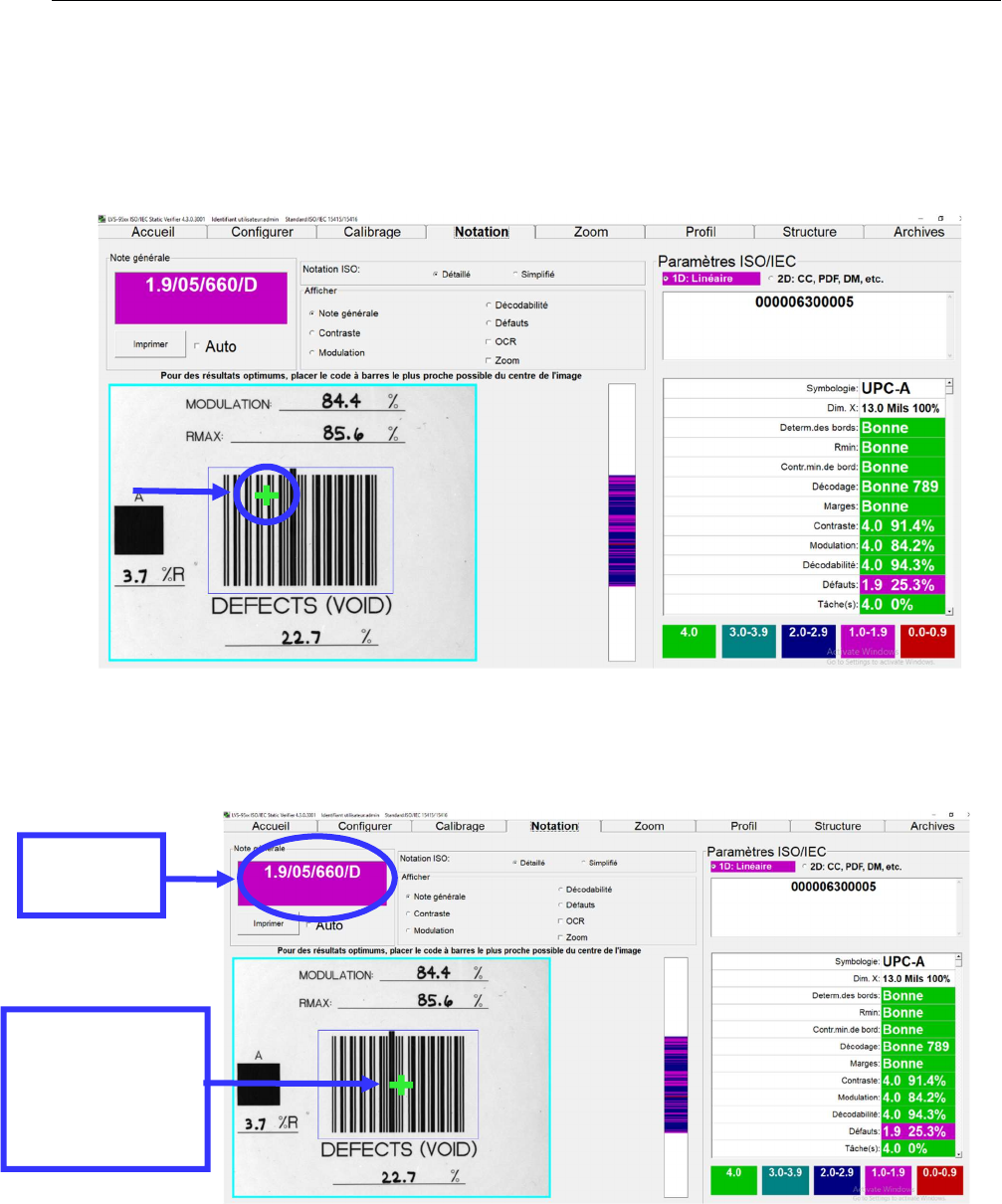Open the Accueil tab in upper screenshot

pyautogui.click(x=154, y=232)
